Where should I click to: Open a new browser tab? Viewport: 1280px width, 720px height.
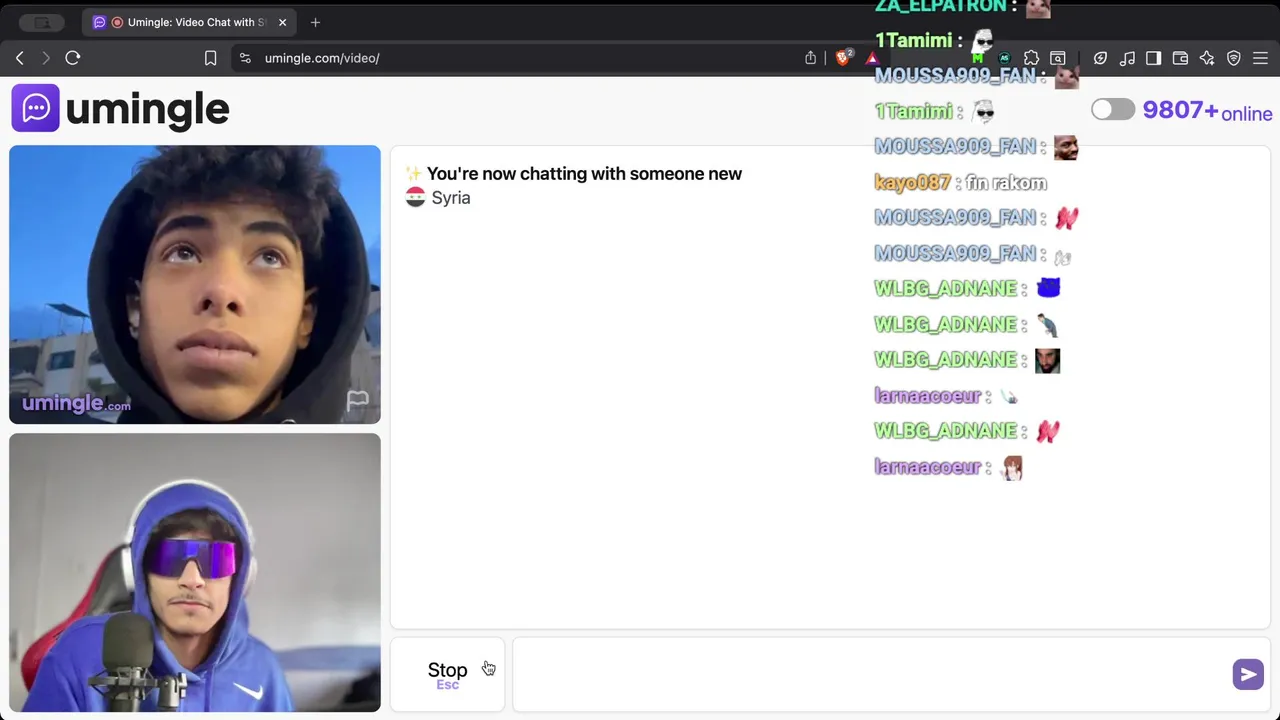pos(315,22)
